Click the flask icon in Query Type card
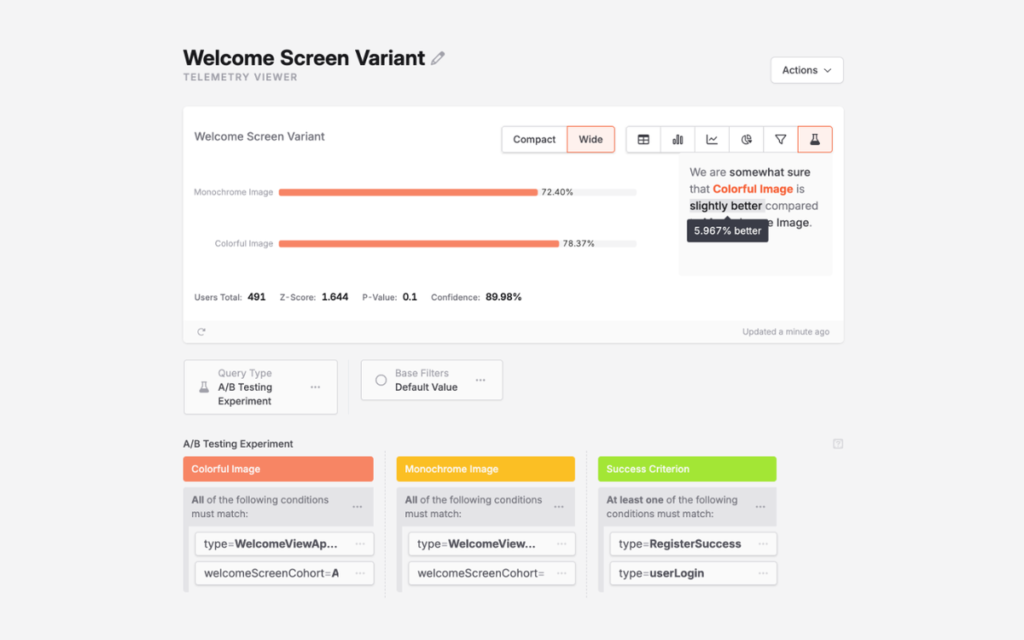The width and height of the screenshot is (1024, 640). tap(204, 387)
